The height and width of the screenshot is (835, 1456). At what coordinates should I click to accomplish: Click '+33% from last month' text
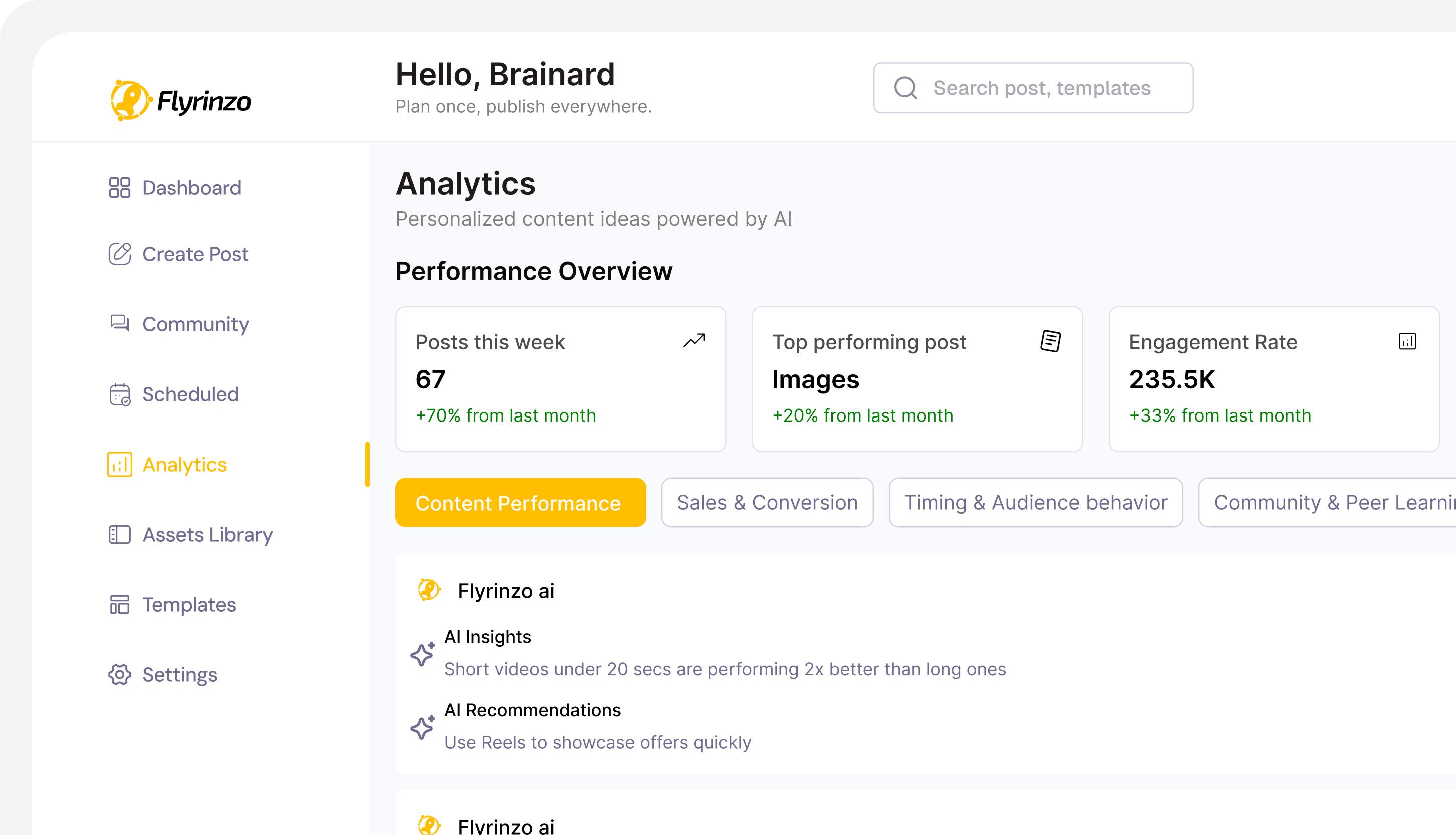[1220, 415]
